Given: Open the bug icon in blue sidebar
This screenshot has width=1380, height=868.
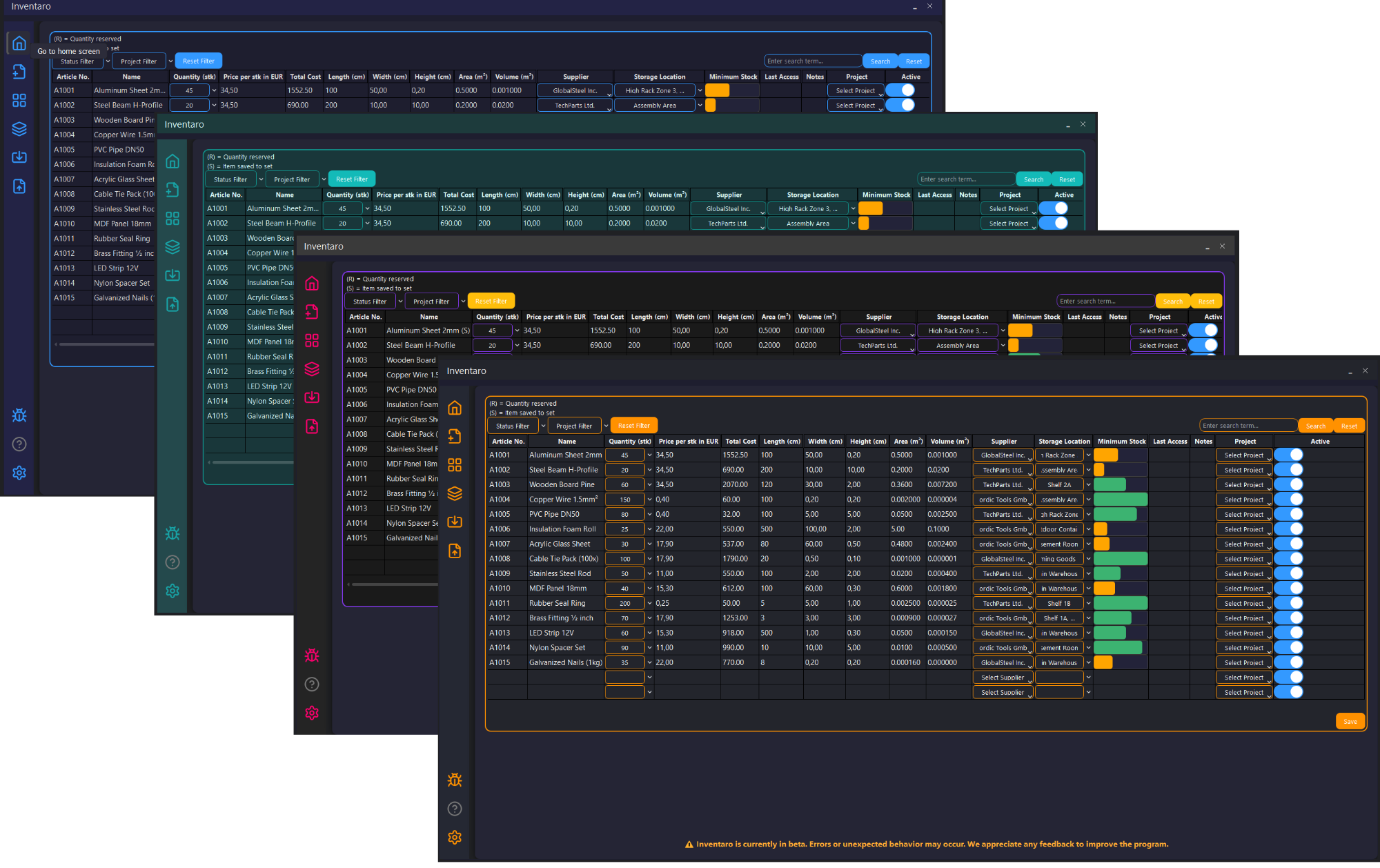Looking at the screenshot, I should tap(19, 415).
